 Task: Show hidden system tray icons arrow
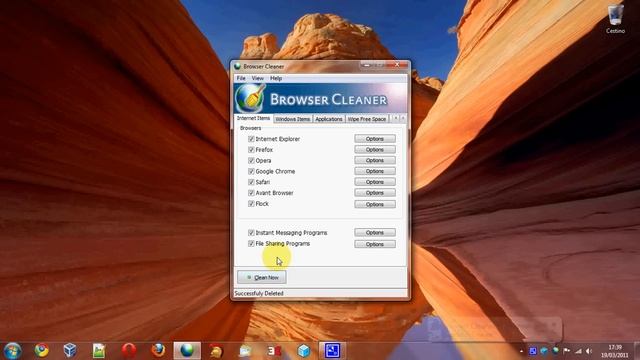pyautogui.click(x=521, y=351)
